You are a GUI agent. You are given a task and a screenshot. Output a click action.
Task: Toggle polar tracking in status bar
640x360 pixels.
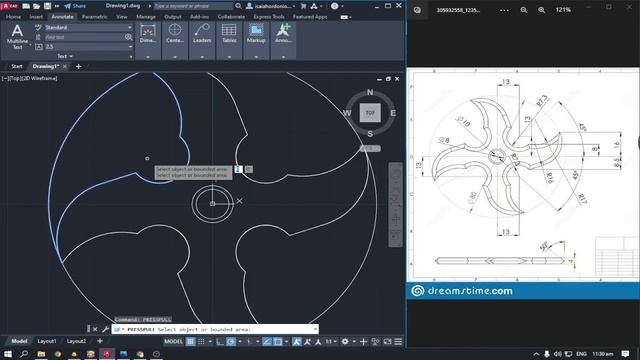[231, 342]
